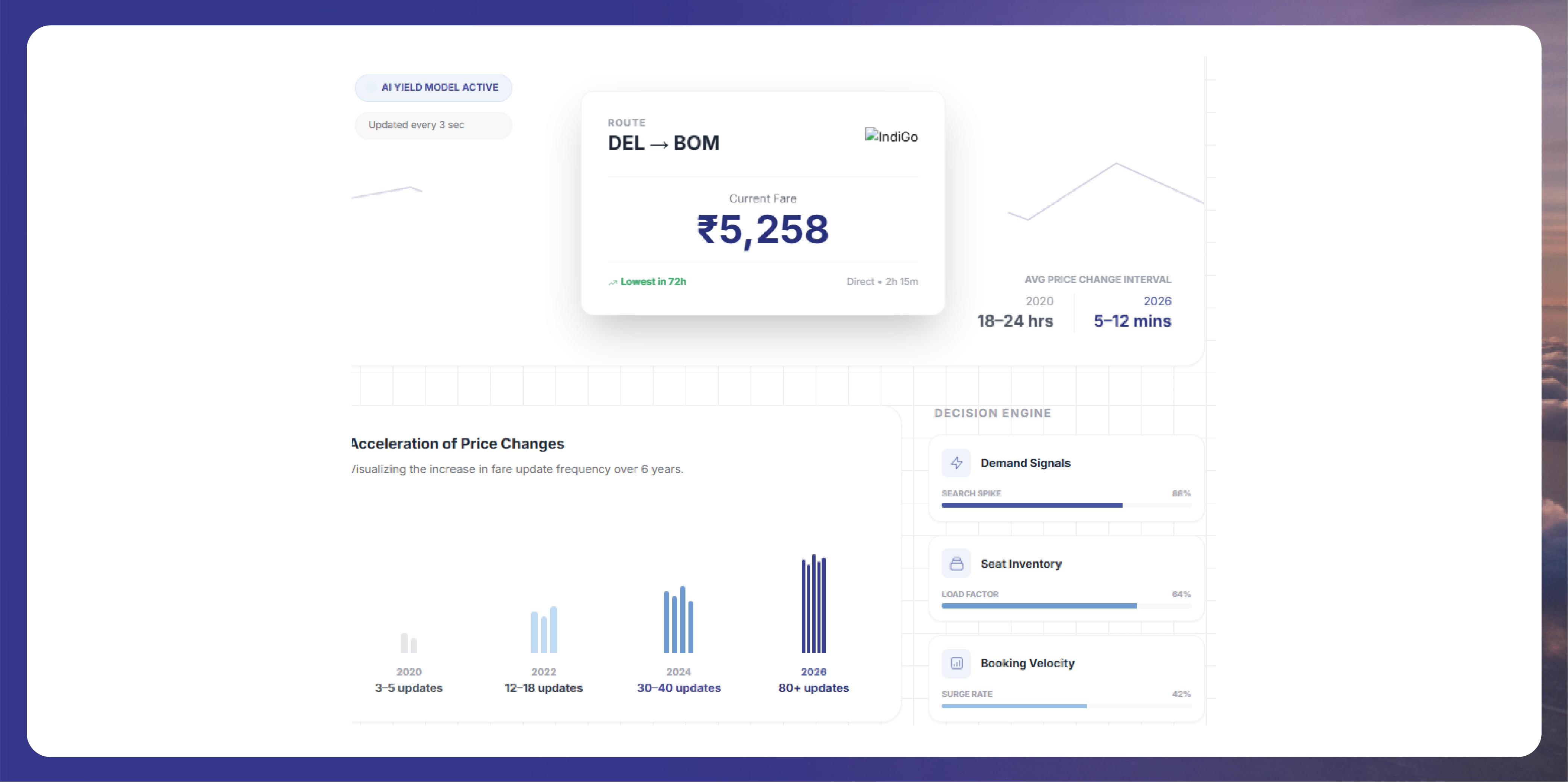
Task: Click the IndiGo airline logo
Action: [891, 137]
